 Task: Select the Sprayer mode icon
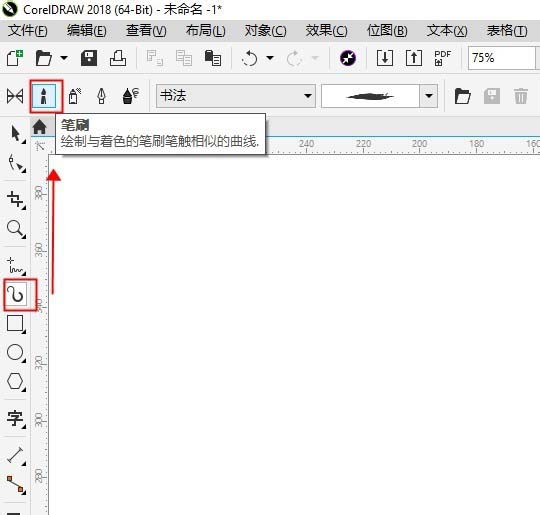pyautogui.click(x=74, y=96)
